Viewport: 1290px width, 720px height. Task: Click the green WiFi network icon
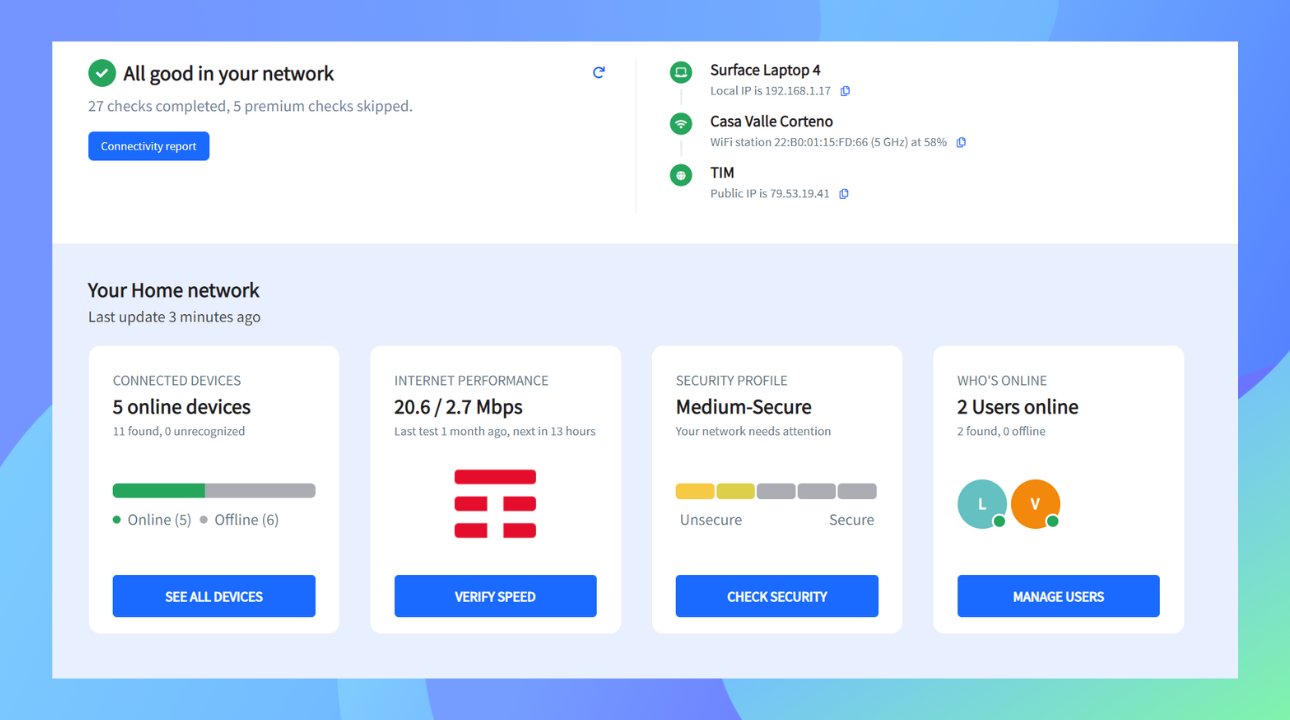point(681,124)
